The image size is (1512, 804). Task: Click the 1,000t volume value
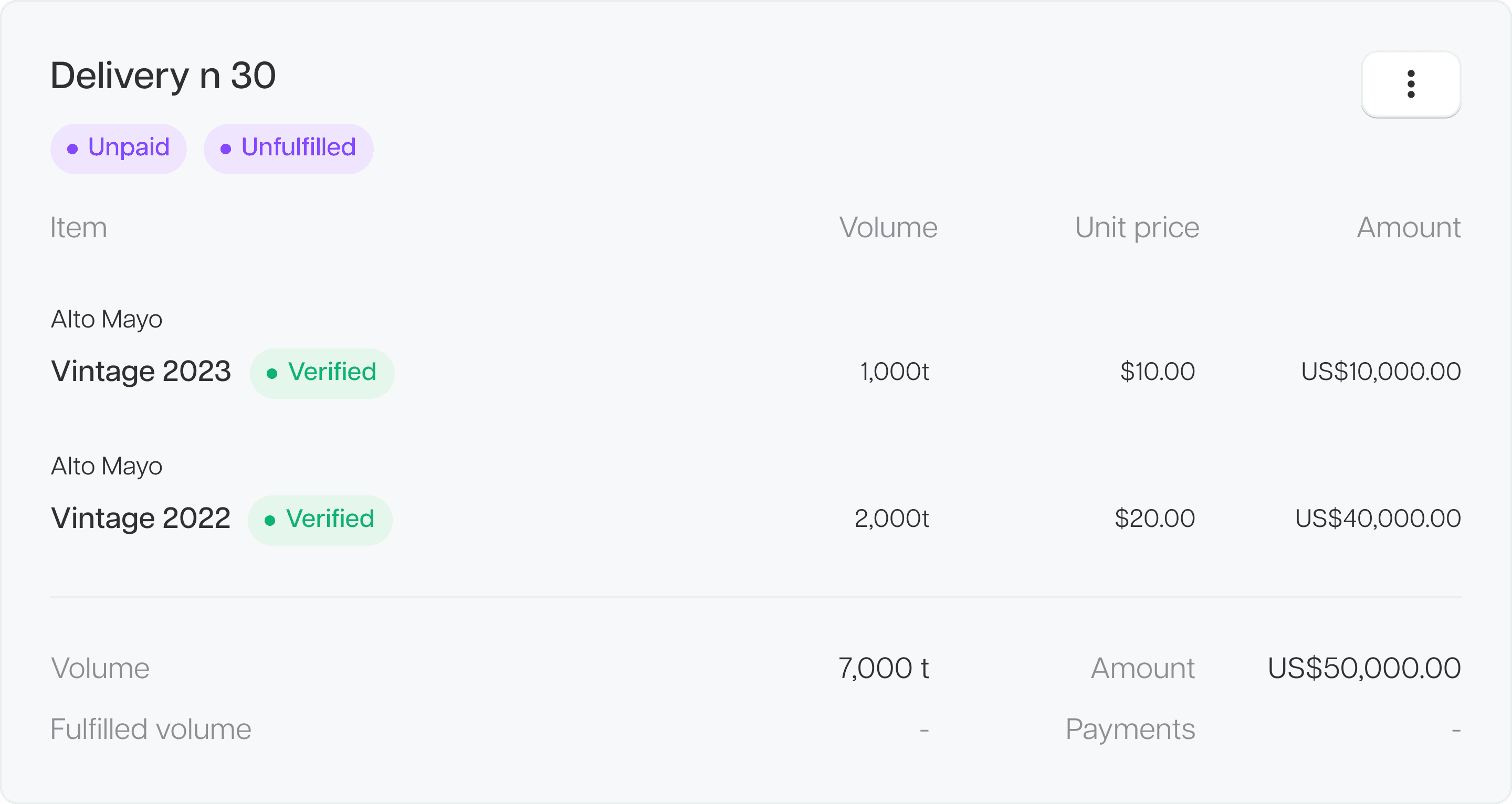pyautogui.click(x=895, y=372)
